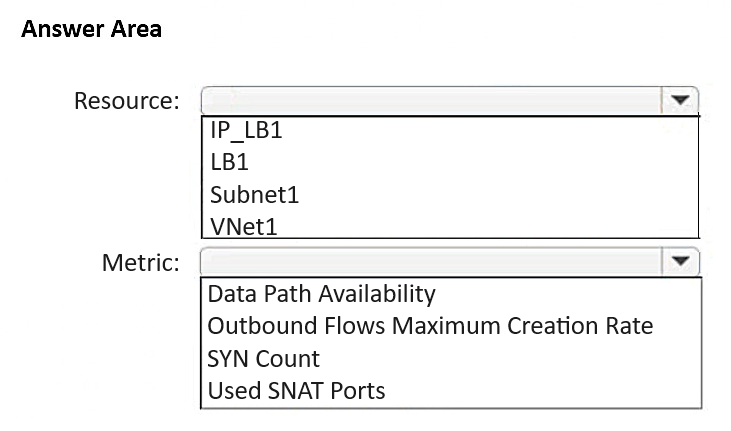Pick the SYN Count metric
731x431 pixels.
click(263, 359)
